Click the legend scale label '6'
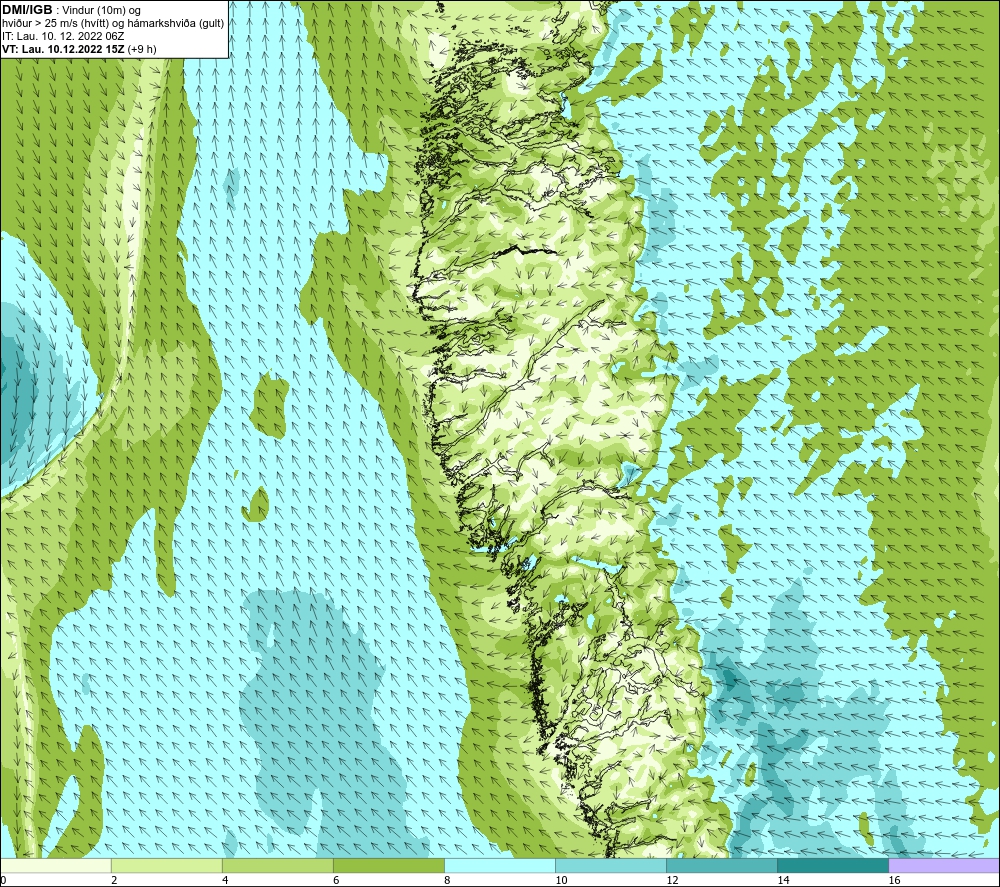This screenshot has width=1000, height=887. pos(336,880)
